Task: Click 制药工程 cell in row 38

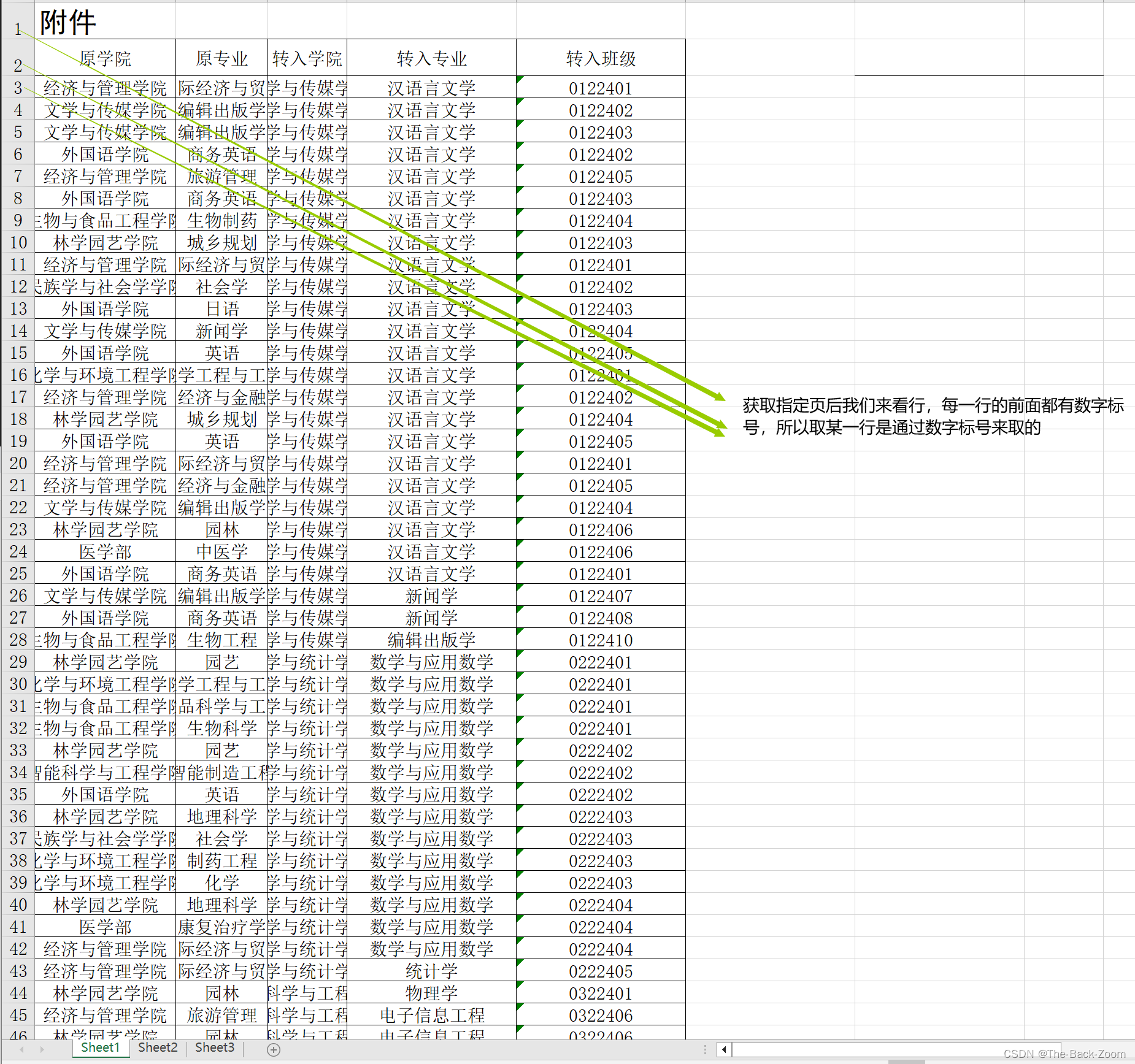Action: click(221, 860)
